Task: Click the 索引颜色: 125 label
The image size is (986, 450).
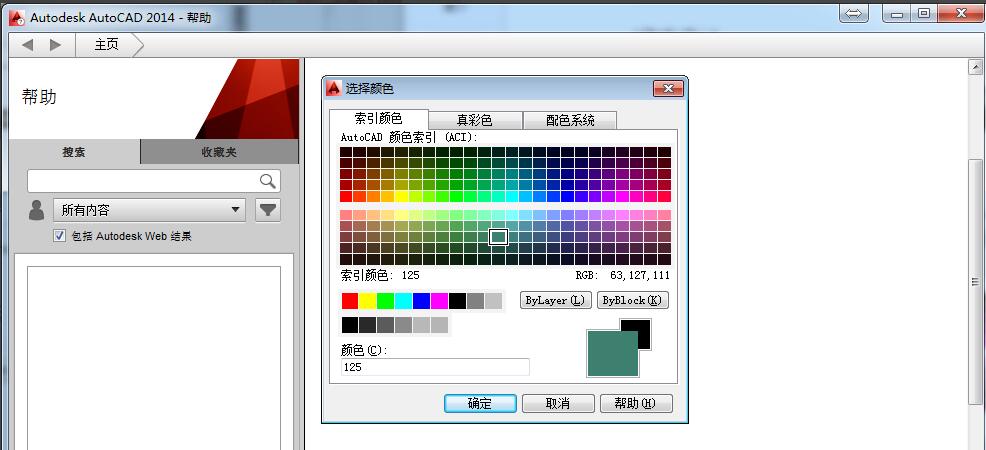Action: 380,275
